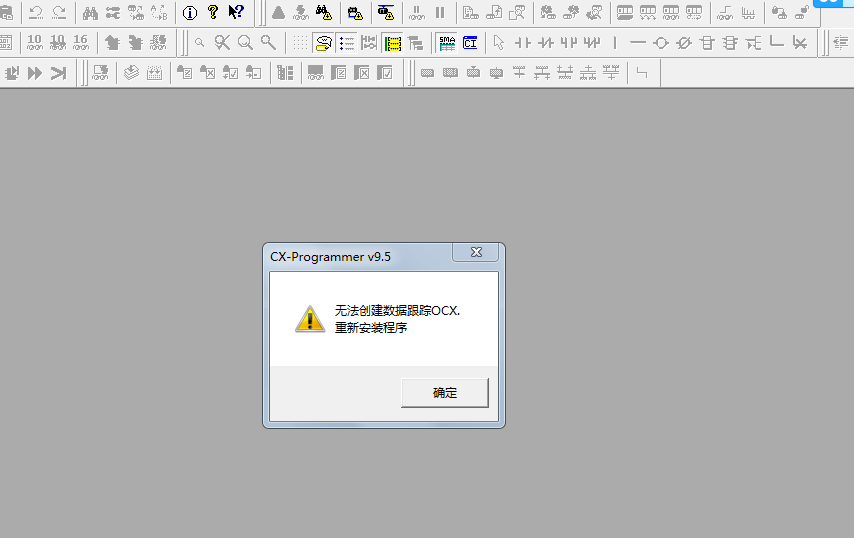Click the binoculars Find icon
Viewport: 854px width, 538px height.
pyautogui.click(x=90, y=13)
